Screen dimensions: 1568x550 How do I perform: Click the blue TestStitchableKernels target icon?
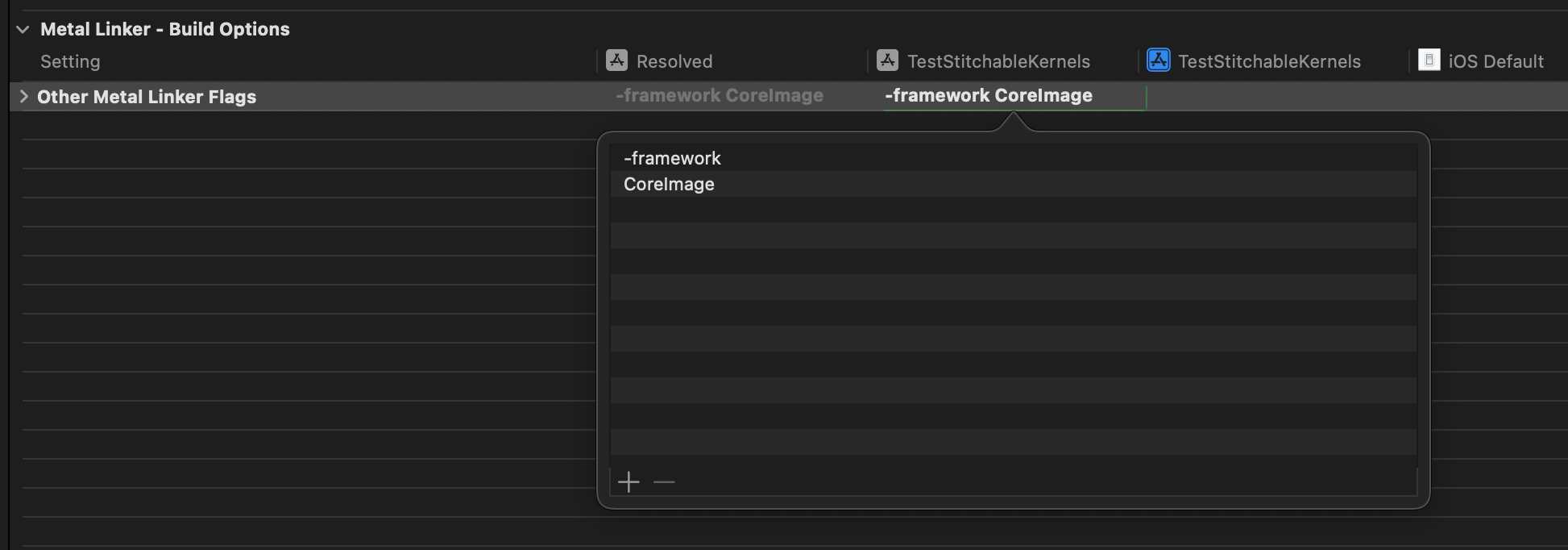point(1158,60)
